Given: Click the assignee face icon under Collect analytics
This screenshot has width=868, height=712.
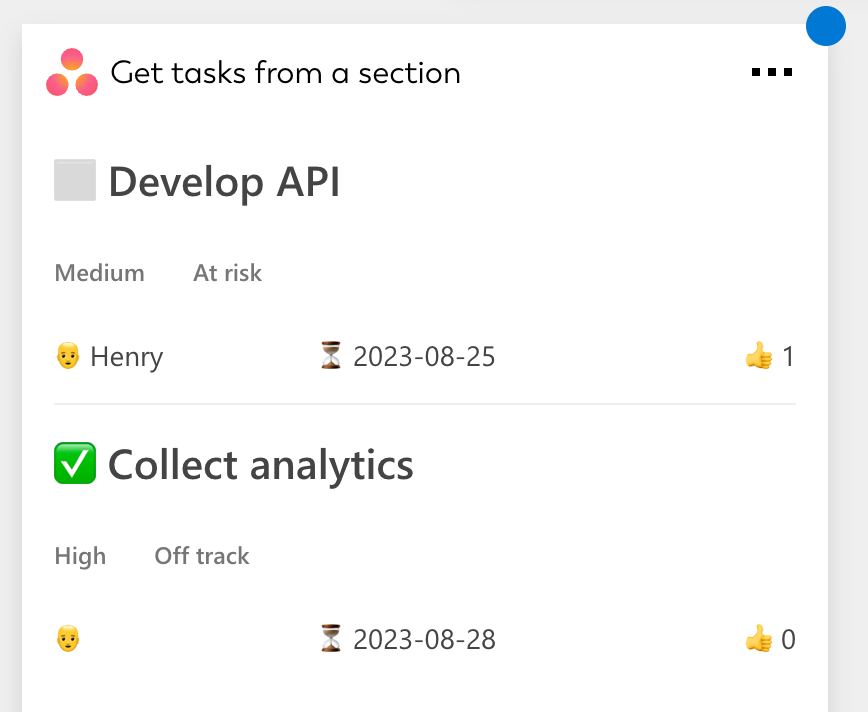Looking at the screenshot, I should [x=67, y=639].
